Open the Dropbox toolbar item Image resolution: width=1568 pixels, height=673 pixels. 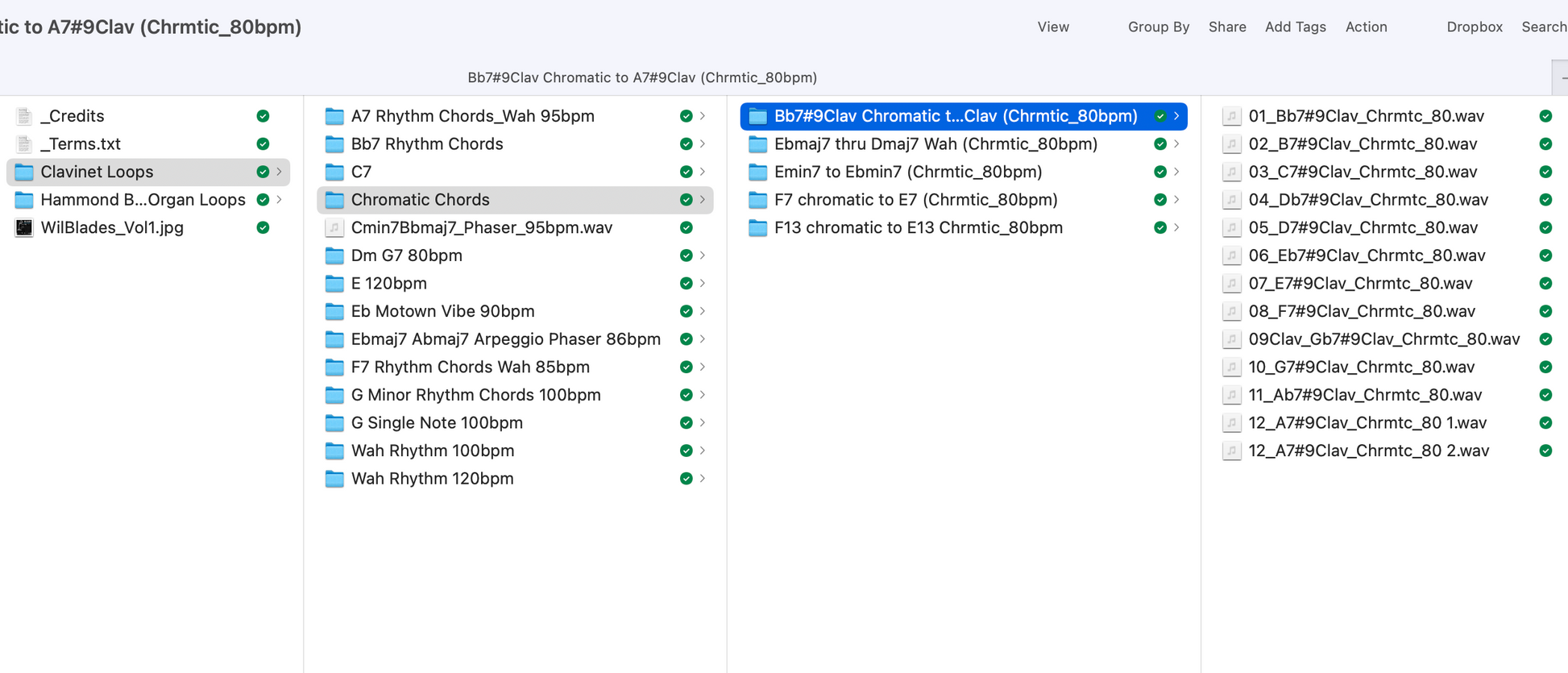pos(1474,27)
